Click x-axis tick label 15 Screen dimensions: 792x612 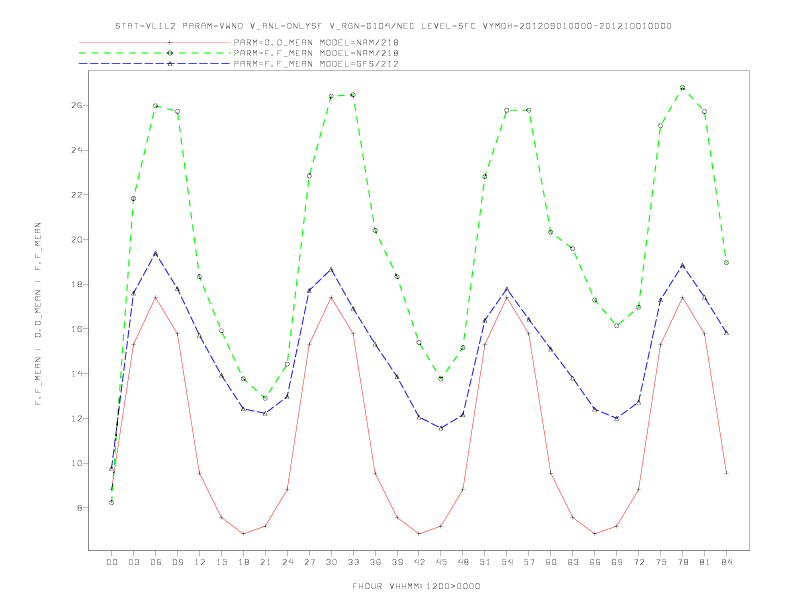point(221,562)
